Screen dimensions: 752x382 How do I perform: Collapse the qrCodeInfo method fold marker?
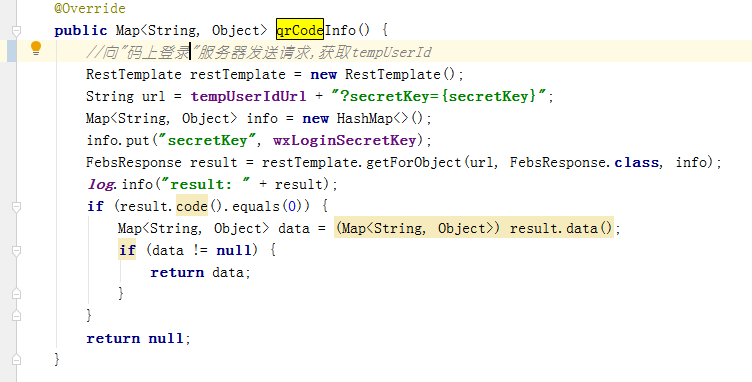point(16,31)
